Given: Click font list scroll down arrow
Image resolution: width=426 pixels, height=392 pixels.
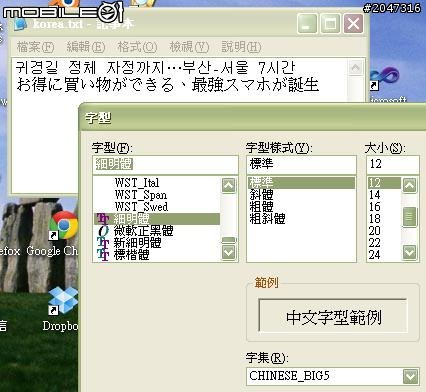Looking at the screenshot, I should (229, 252).
